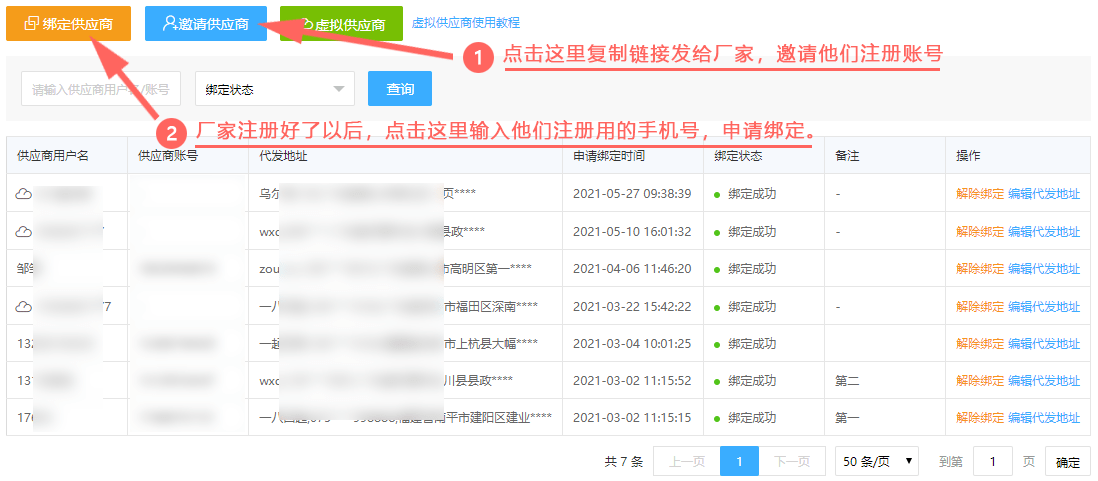The height and width of the screenshot is (481, 1098).
Task: Click the jump-to-page number field
Action: tap(992, 461)
